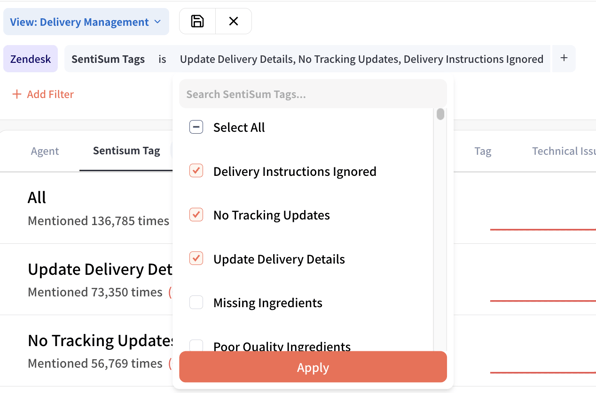
Task: Select the Sentisum Tag tab
Action: [x=126, y=151]
